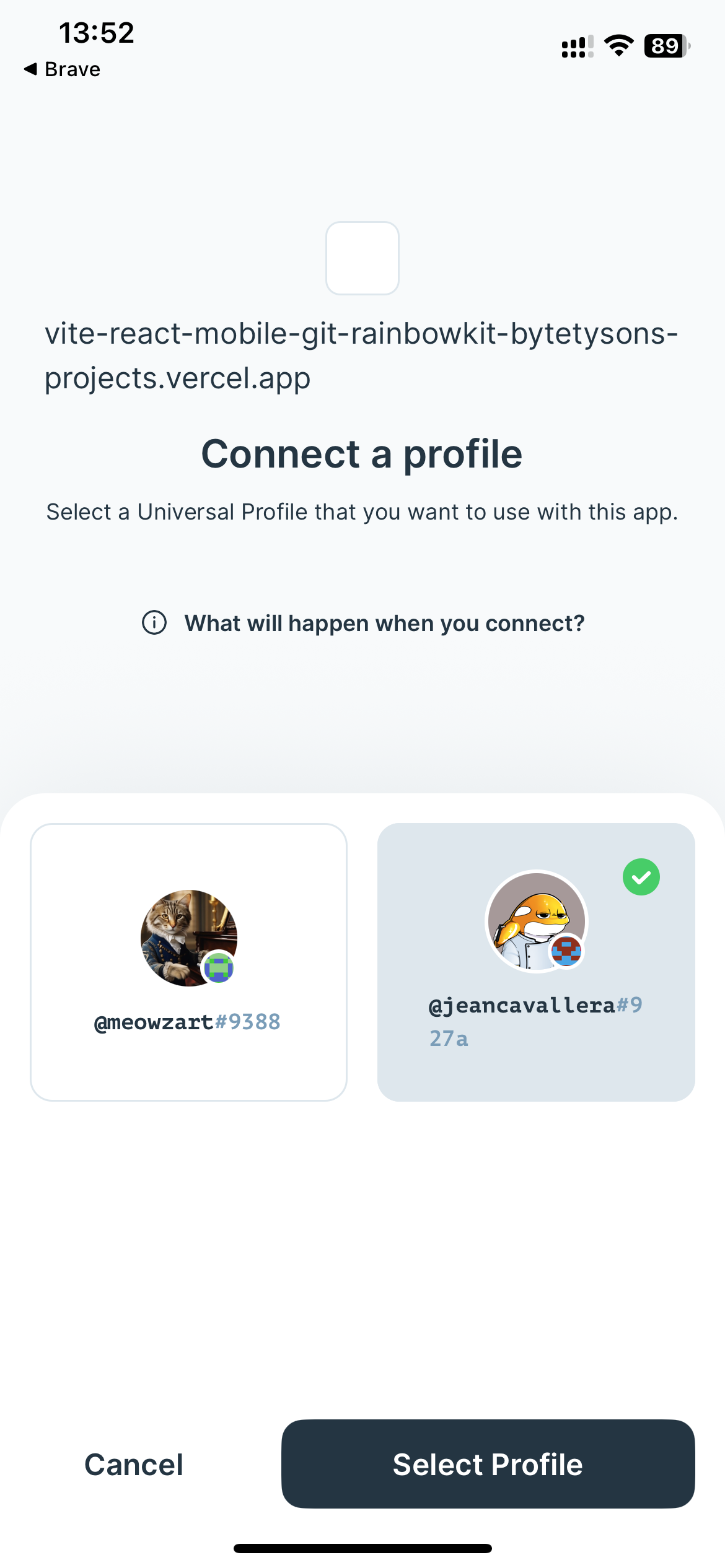Viewport: 725px width, 1568px height.
Task: Cancel the profile connection
Action: [132, 1464]
